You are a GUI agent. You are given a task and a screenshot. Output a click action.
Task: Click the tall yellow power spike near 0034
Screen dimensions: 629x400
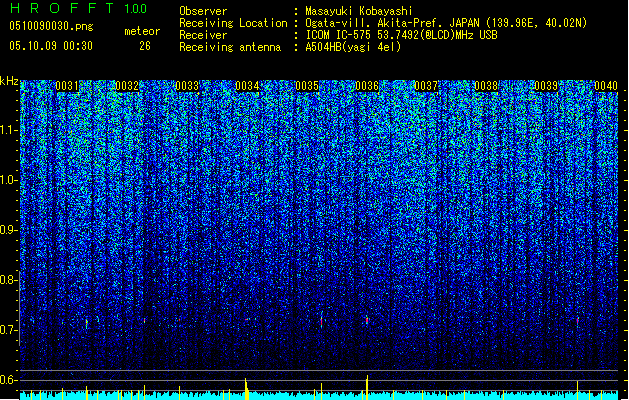coord(246,389)
